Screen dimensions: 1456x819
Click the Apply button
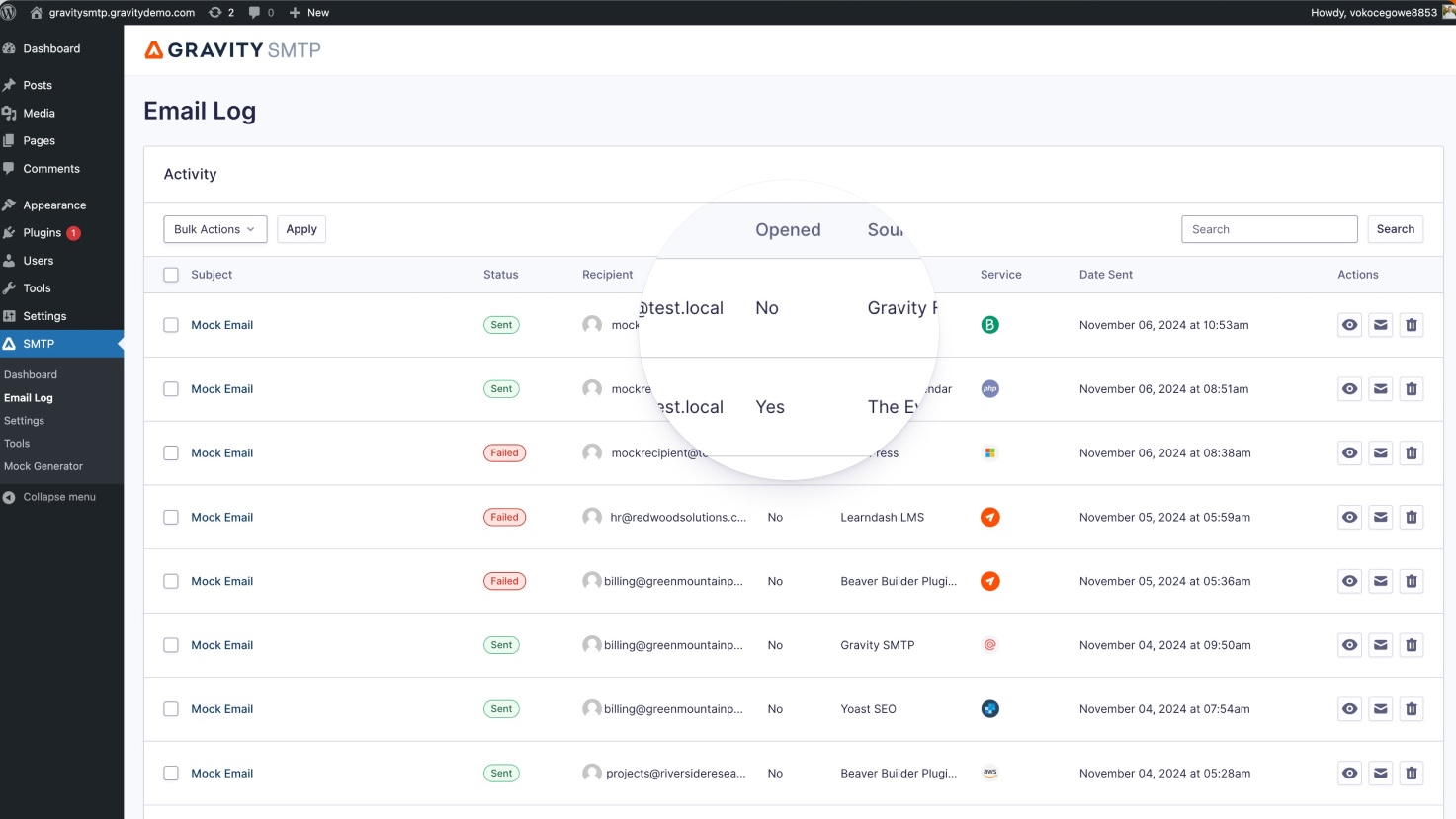(301, 229)
